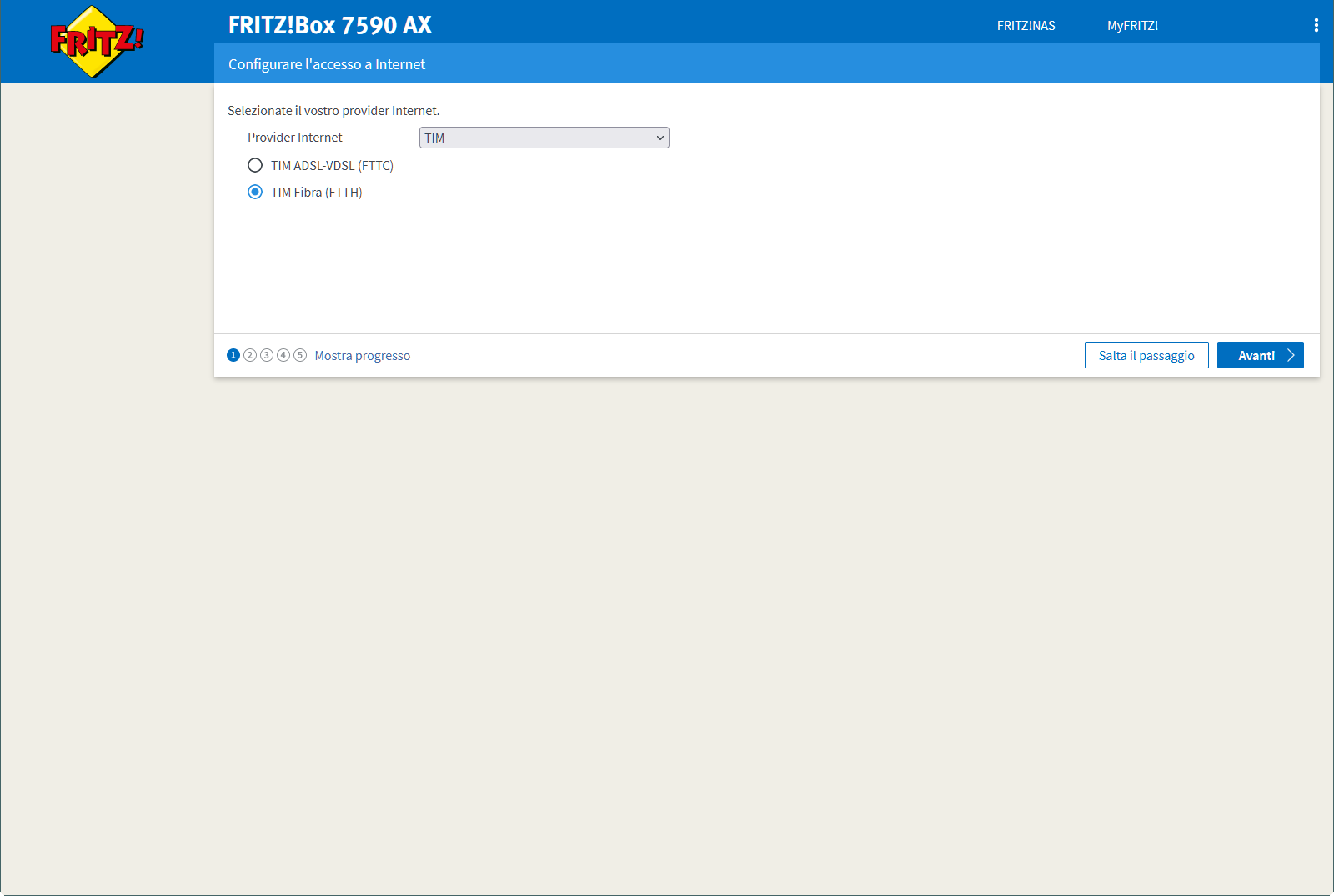The height and width of the screenshot is (896, 1334).
Task: Click the dropdown arrow of provider list
Action: tap(659, 138)
